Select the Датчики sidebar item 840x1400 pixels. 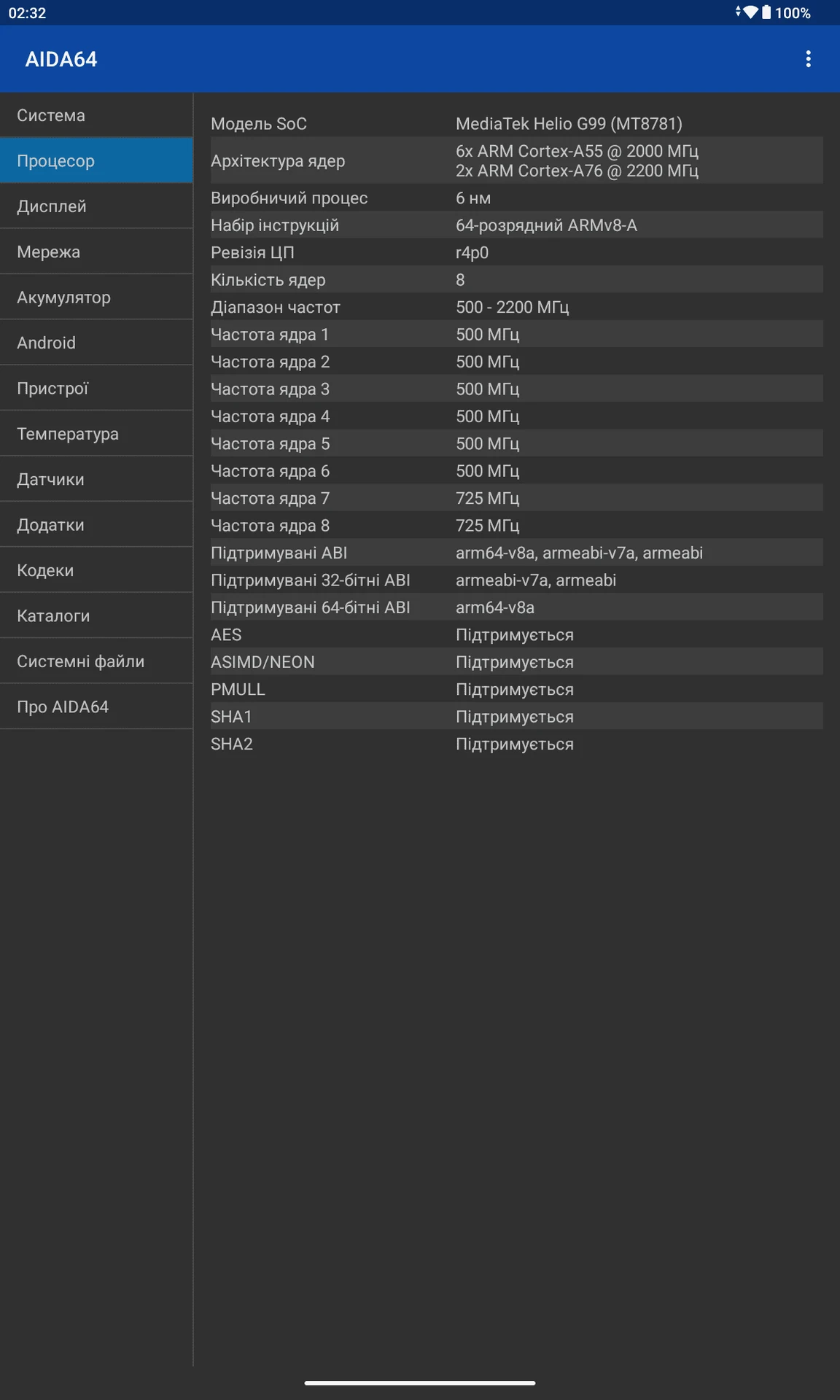pyautogui.click(x=96, y=479)
